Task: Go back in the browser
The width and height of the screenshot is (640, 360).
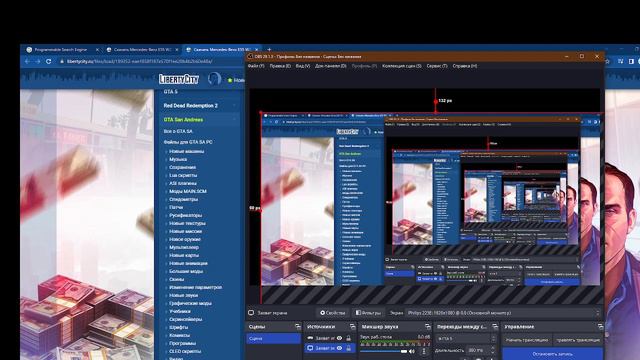Action: point(27,61)
